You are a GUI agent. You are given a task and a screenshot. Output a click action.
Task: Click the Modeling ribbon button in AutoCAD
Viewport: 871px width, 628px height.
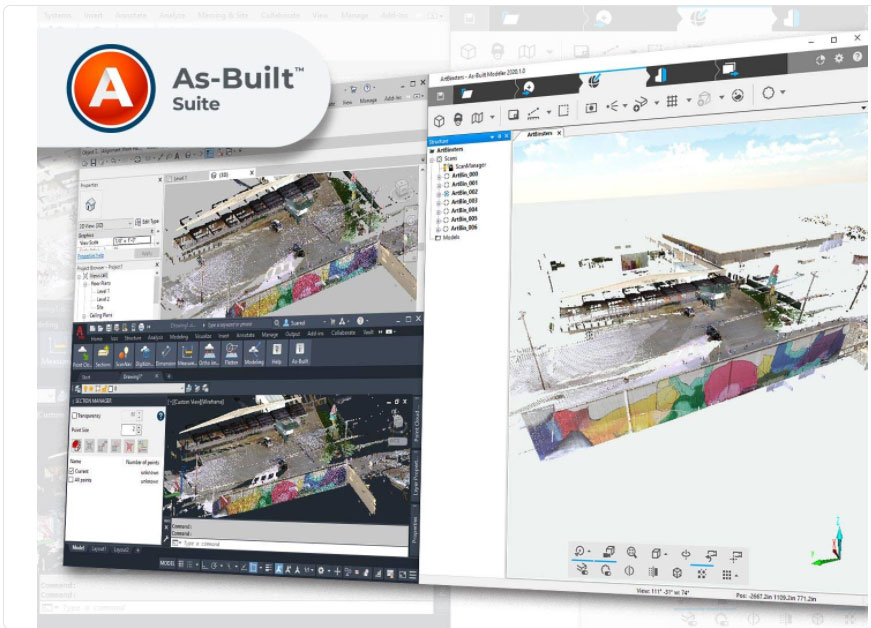pos(254,353)
